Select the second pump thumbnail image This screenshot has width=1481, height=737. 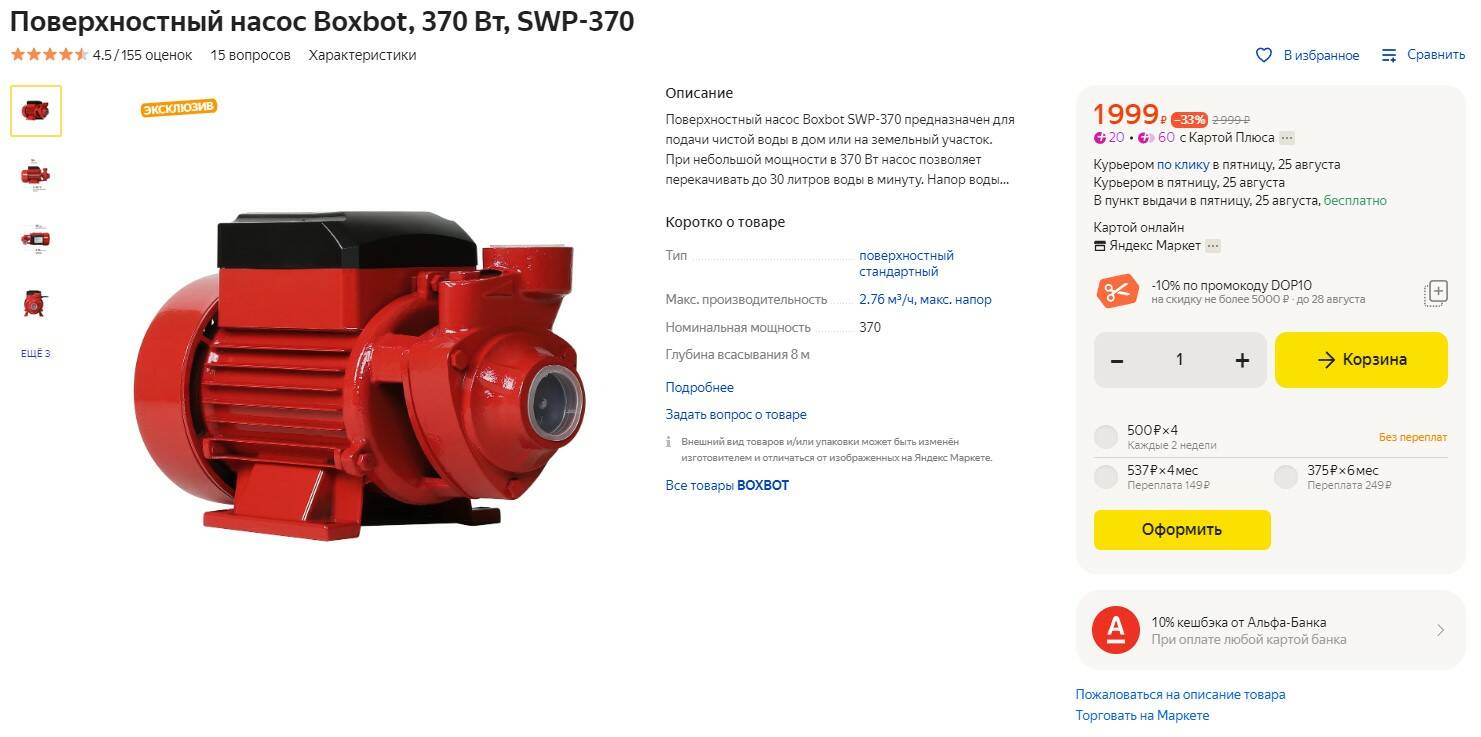pyautogui.click(x=36, y=175)
